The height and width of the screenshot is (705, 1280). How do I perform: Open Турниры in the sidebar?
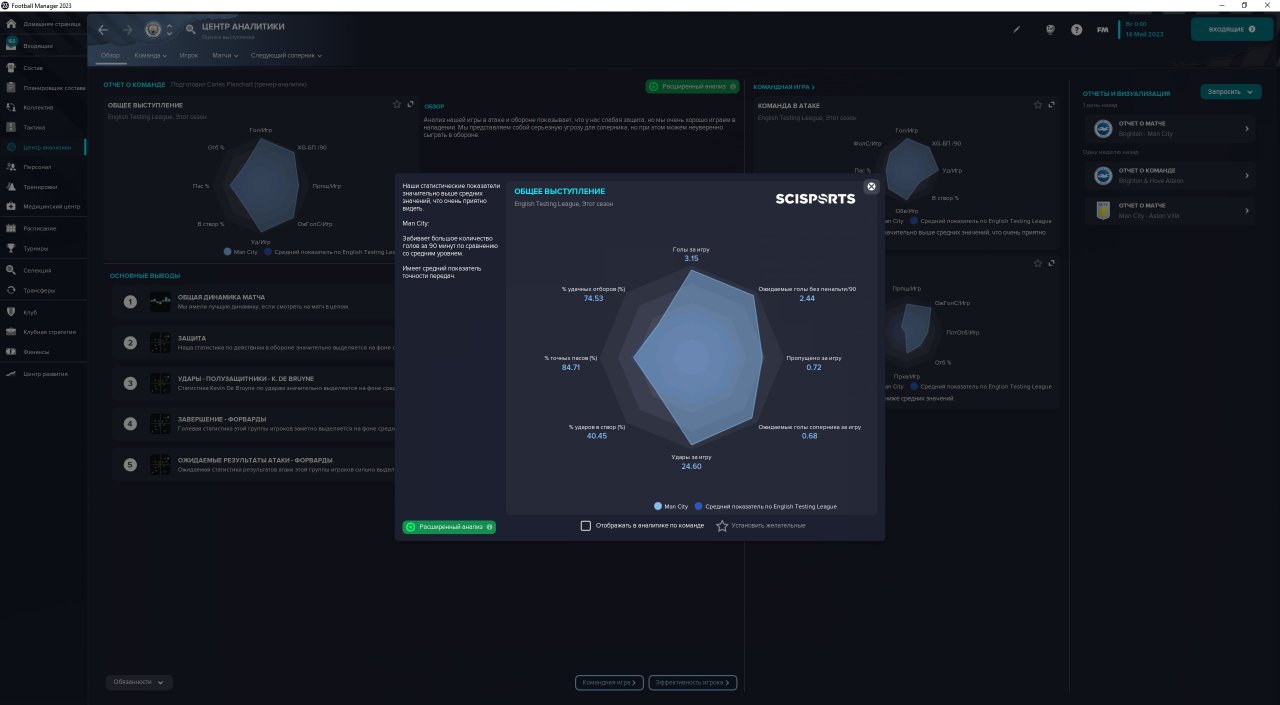coord(43,248)
